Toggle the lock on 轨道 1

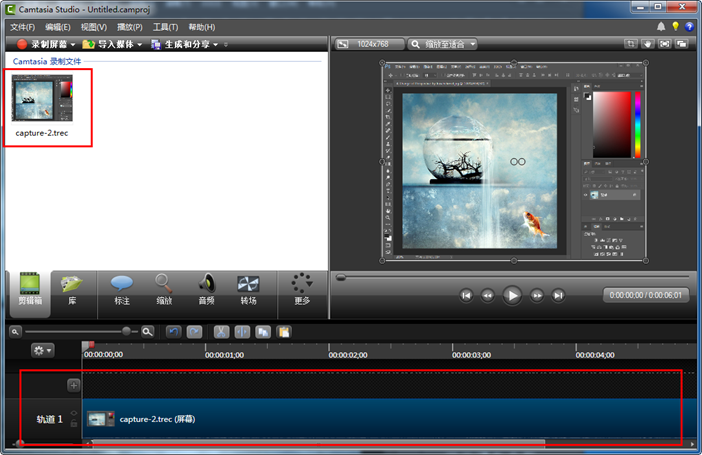pos(75,424)
